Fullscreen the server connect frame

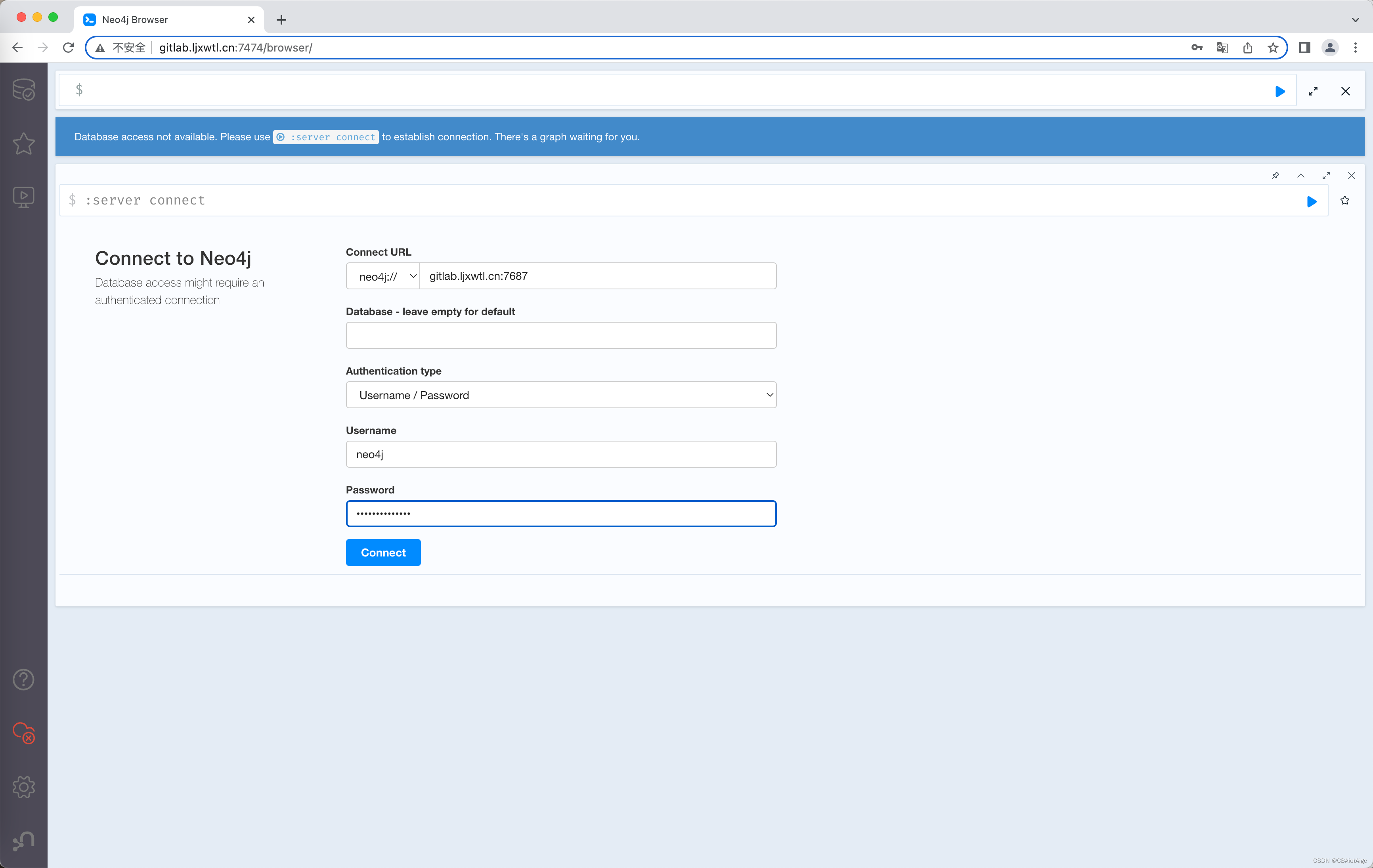click(1326, 176)
